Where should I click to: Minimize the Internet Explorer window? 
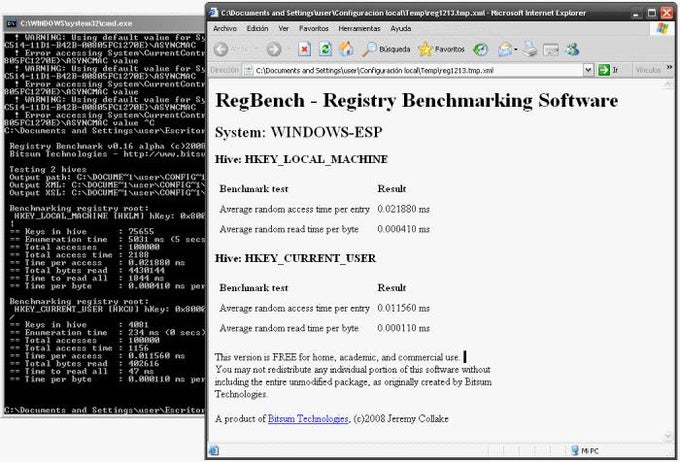[x=636, y=13]
